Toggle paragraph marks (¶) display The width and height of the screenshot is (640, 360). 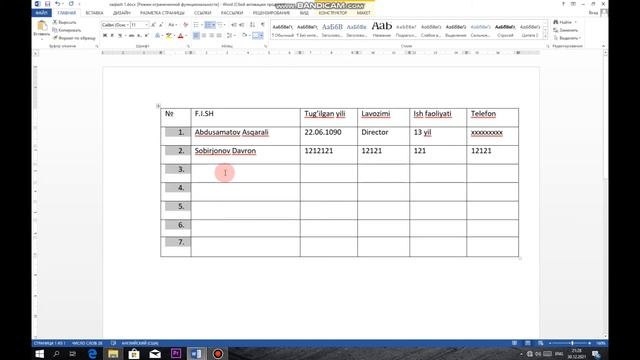click(262, 25)
